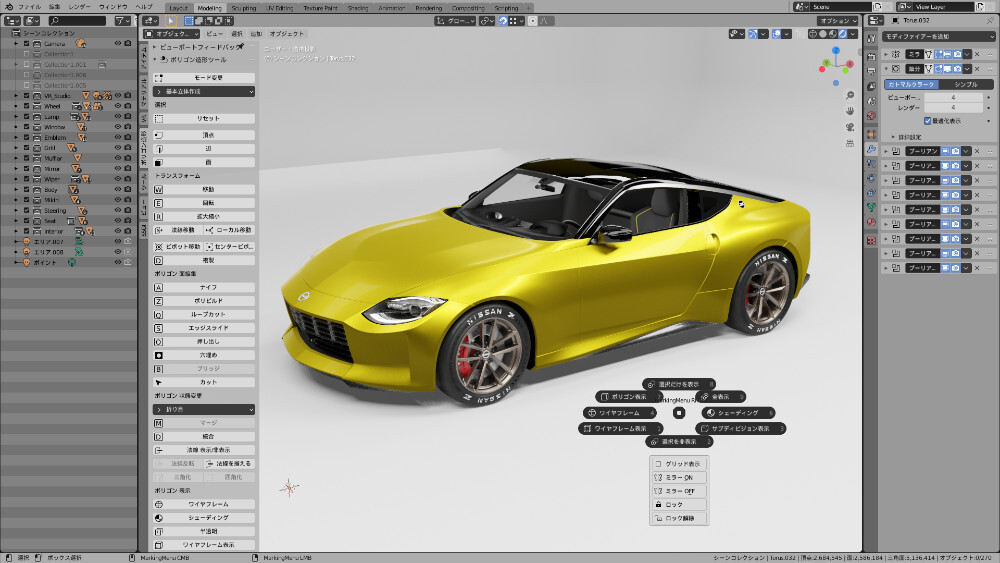Click the 押し出し extrude button
The height and width of the screenshot is (563, 1000).
pos(204,342)
